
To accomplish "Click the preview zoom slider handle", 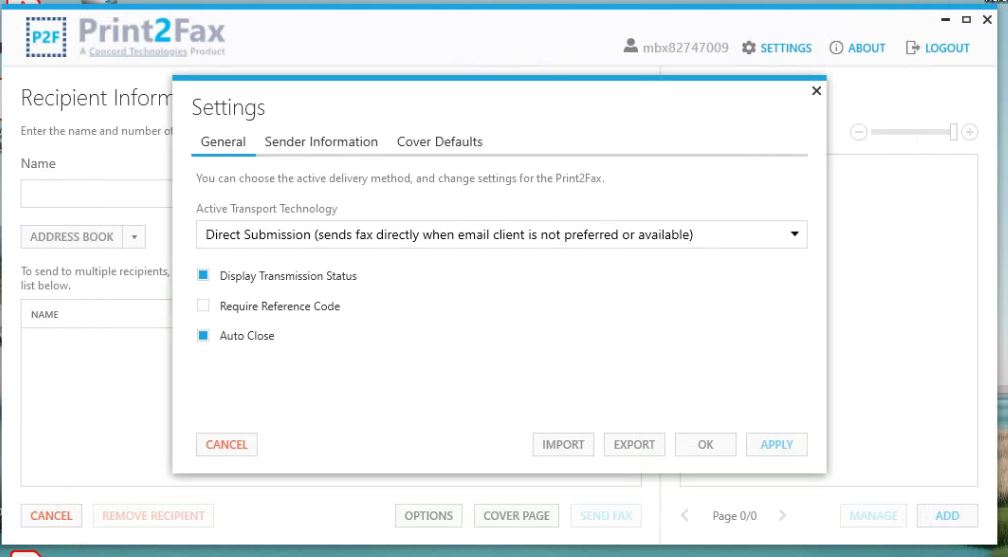I will point(953,132).
